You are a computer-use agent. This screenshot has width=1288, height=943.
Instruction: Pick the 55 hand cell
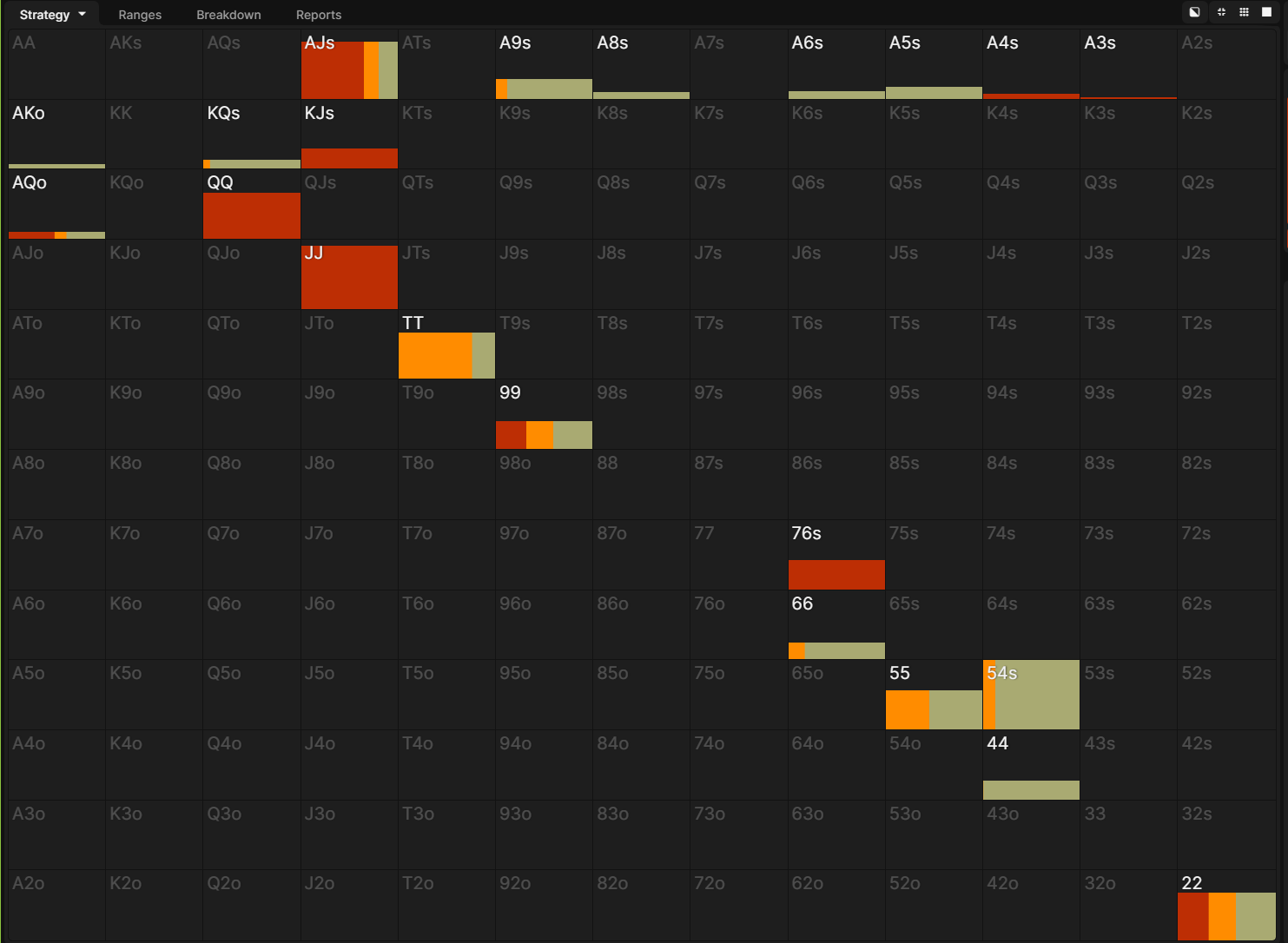coord(934,695)
